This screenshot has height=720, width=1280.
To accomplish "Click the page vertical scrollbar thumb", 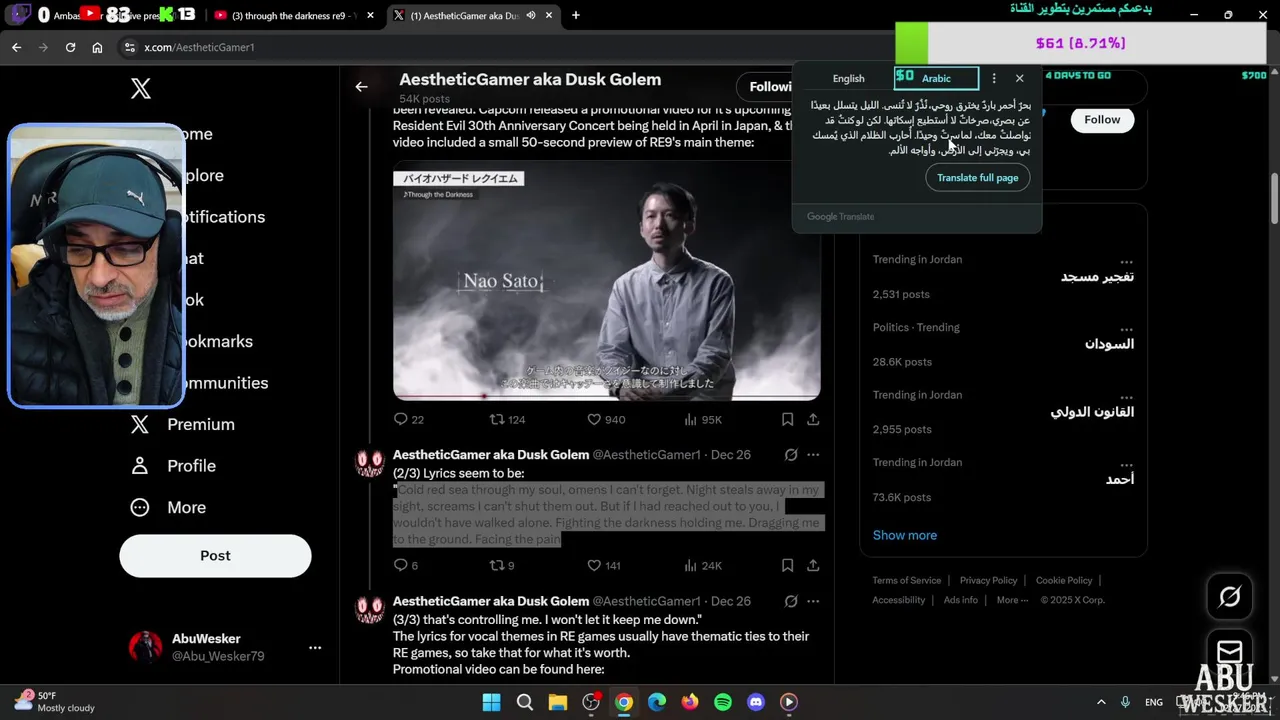I will (x=1274, y=200).
